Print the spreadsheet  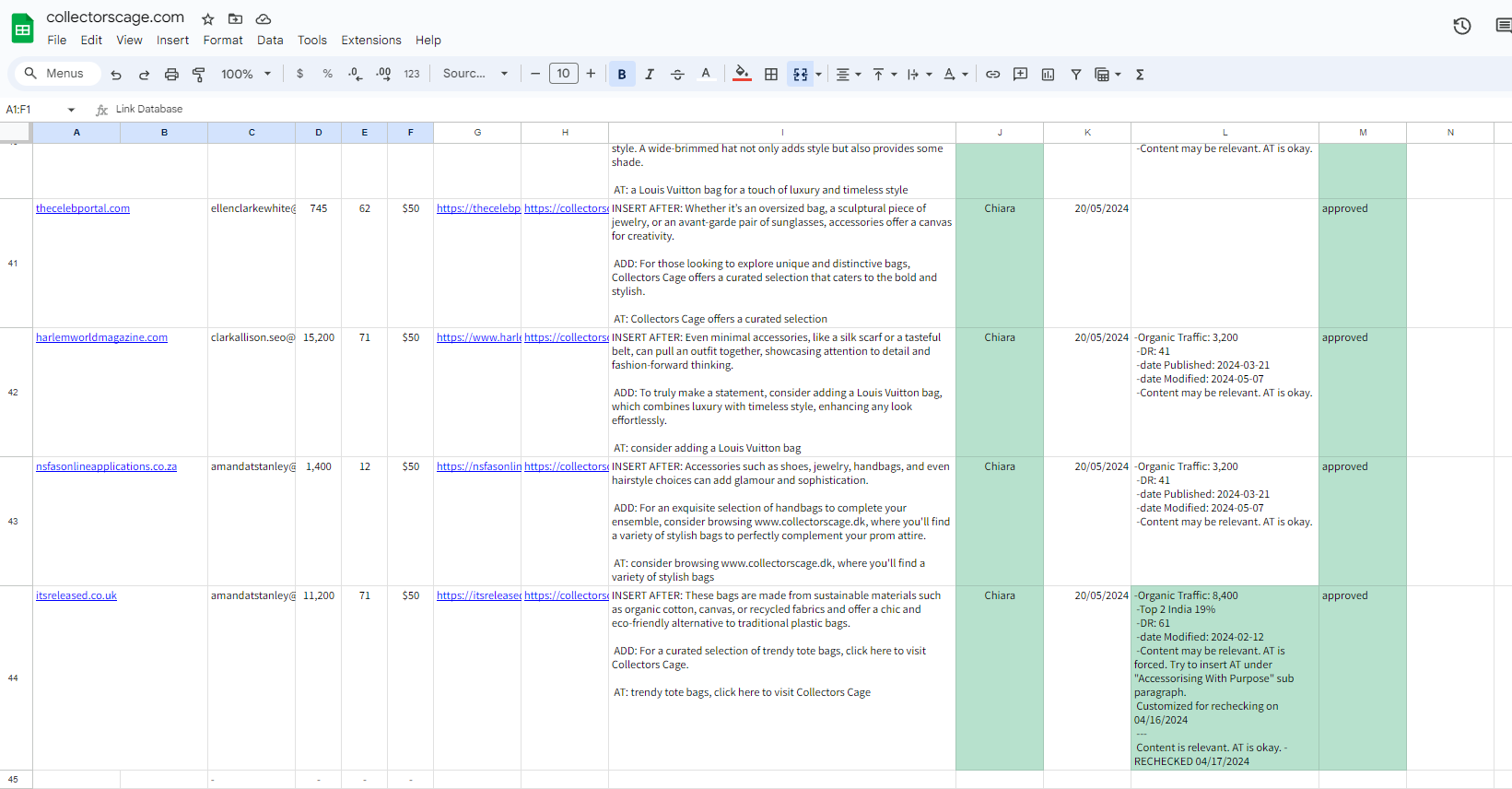[171, 75]
